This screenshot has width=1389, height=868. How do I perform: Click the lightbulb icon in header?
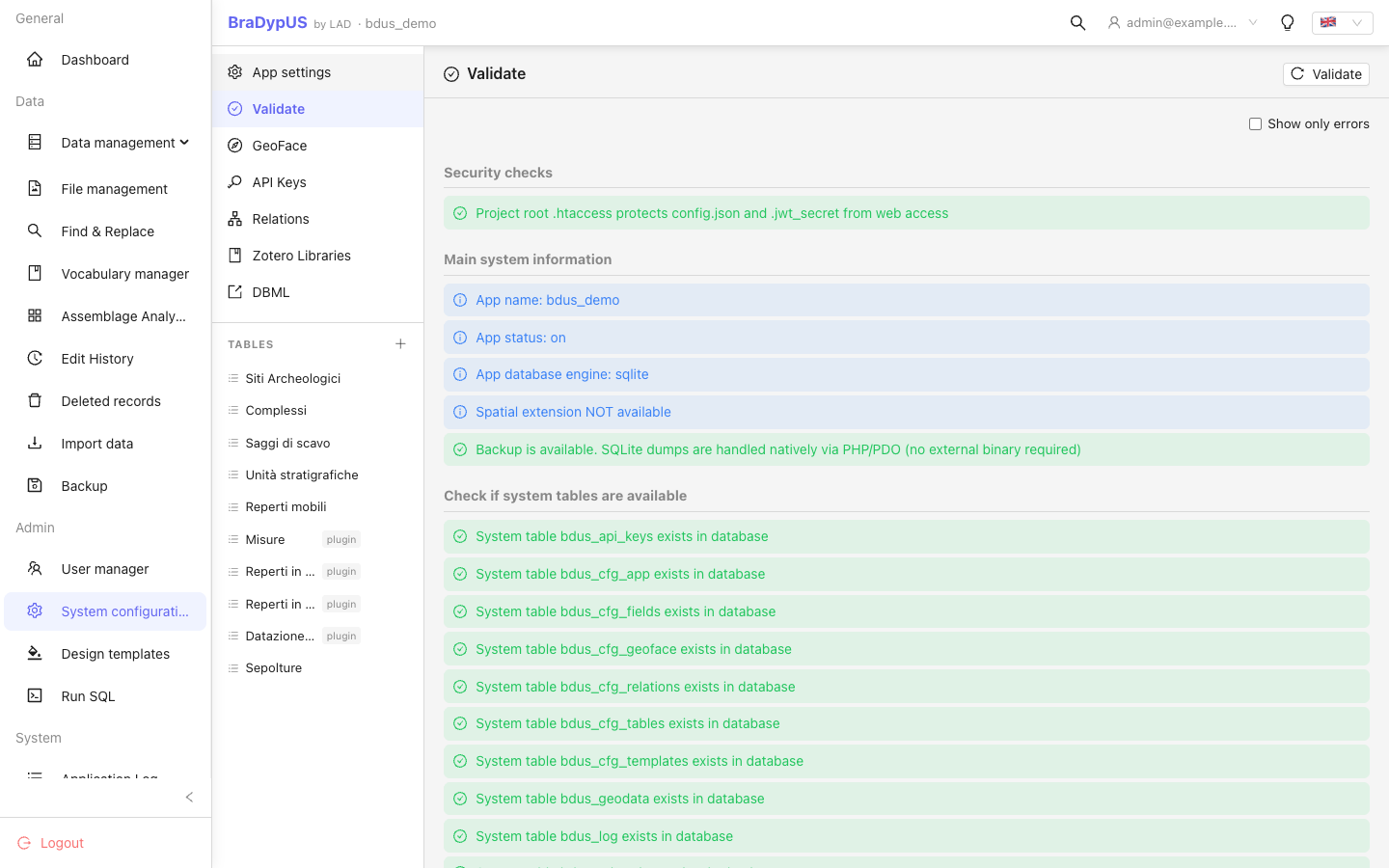1287,23
